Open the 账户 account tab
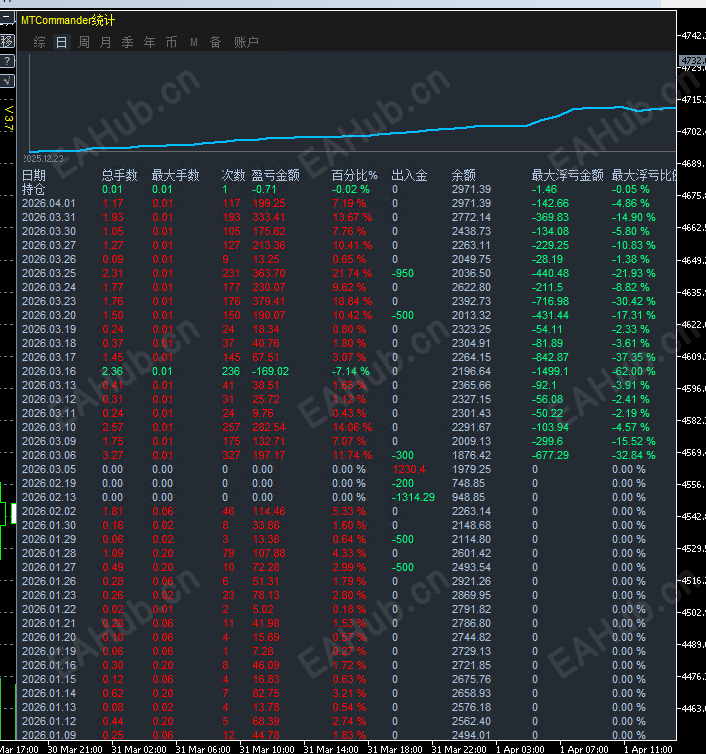The width and height of the screenshot is (706, 754). pyautogui.click(x=246, y=42)
